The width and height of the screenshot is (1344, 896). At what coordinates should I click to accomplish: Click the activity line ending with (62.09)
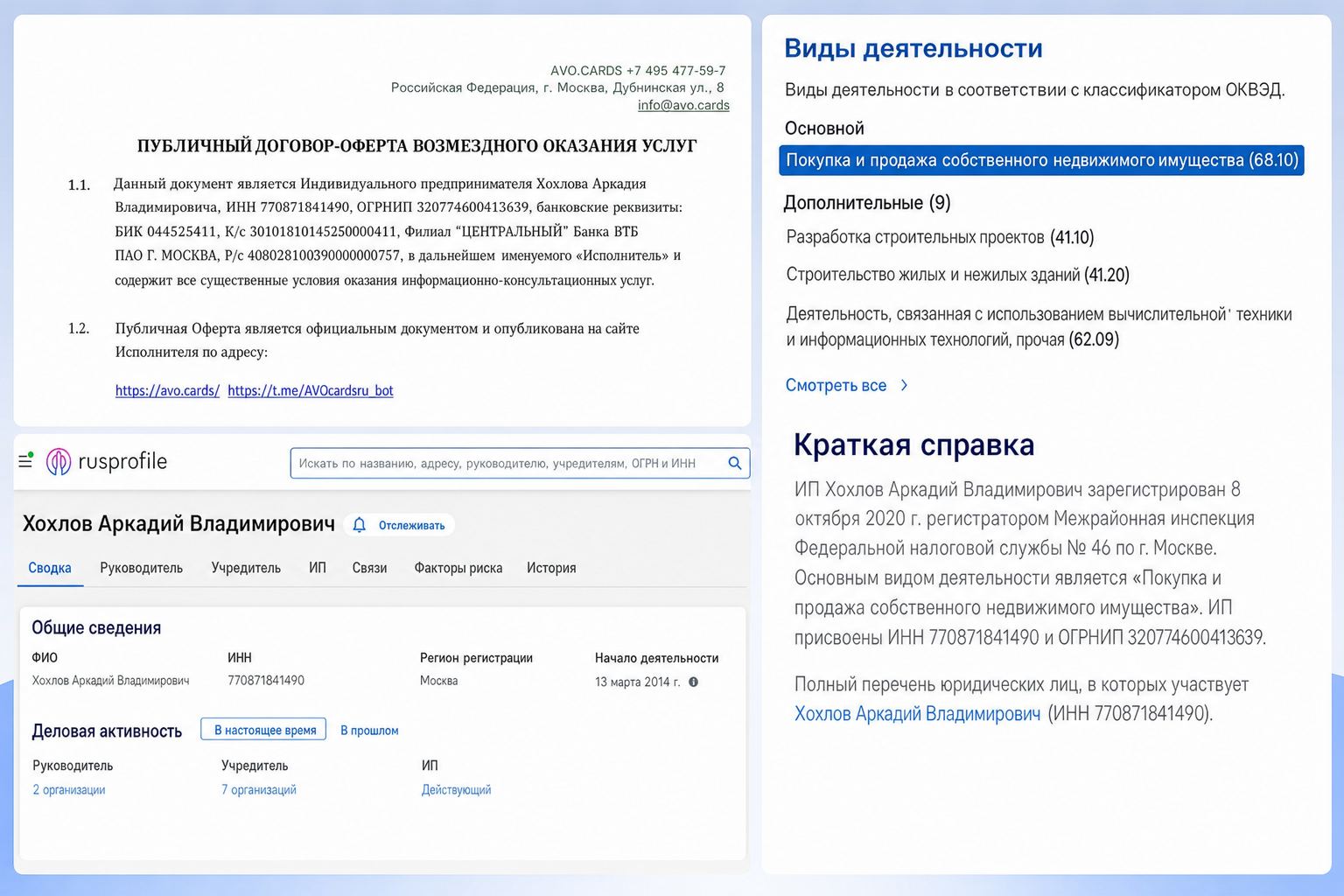[x=1039, y=326]
